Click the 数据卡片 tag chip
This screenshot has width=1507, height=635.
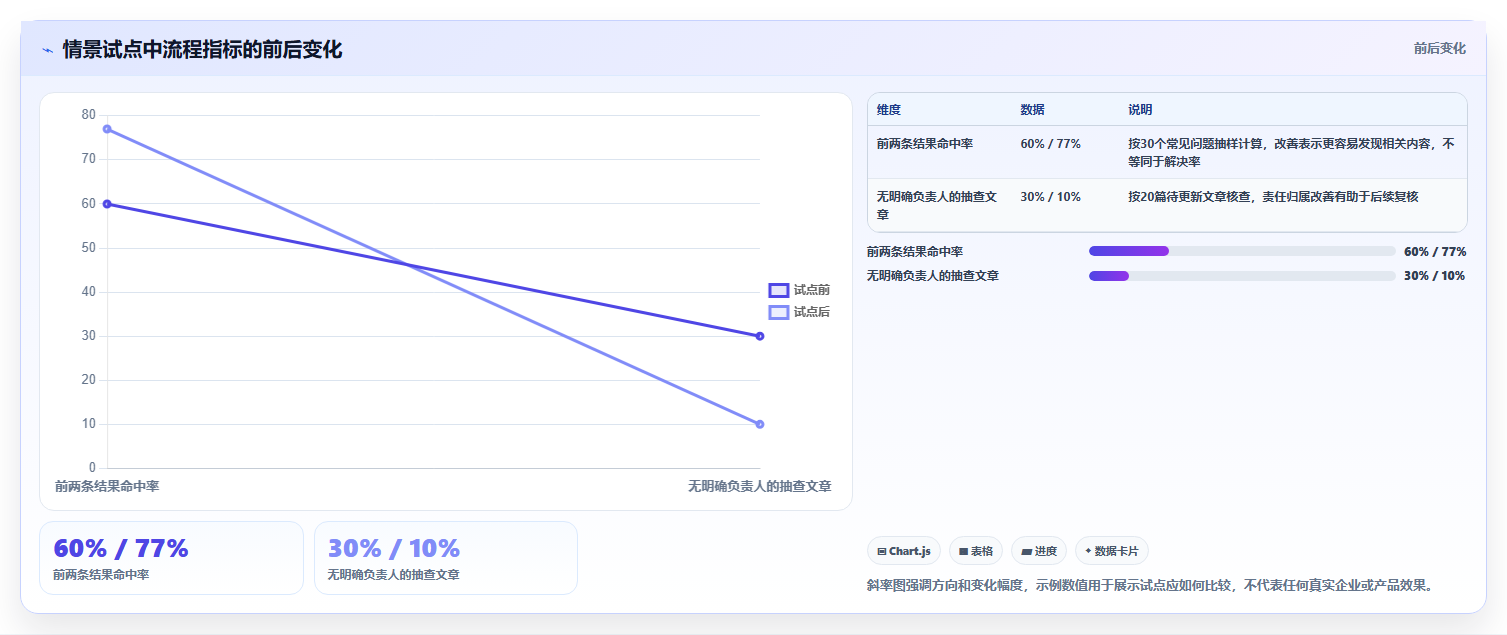(1112, 551)
